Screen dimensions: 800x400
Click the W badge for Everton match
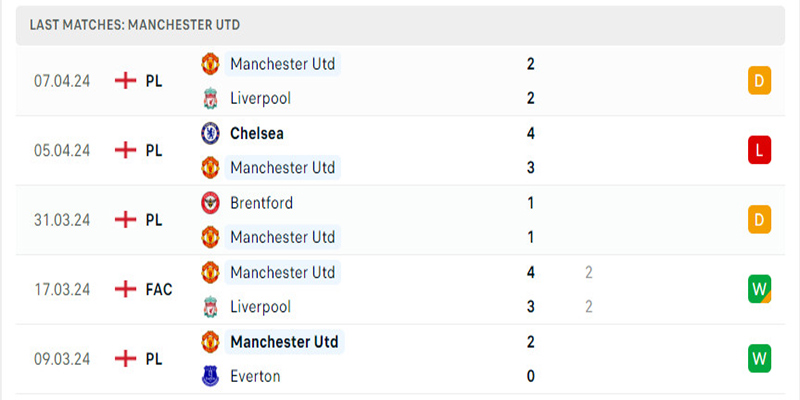759,359
